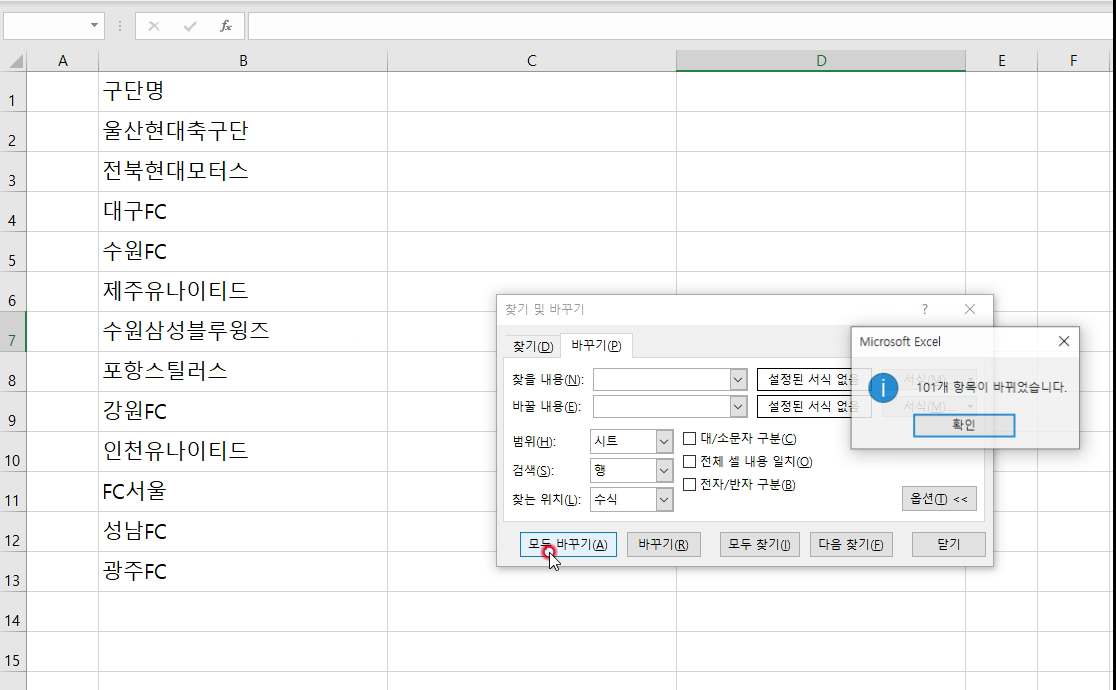The height and width of the screenshot is (690, 1116).
Task: Select cell containing 수원삼성블루윙즈
Action: click(243, 332)
